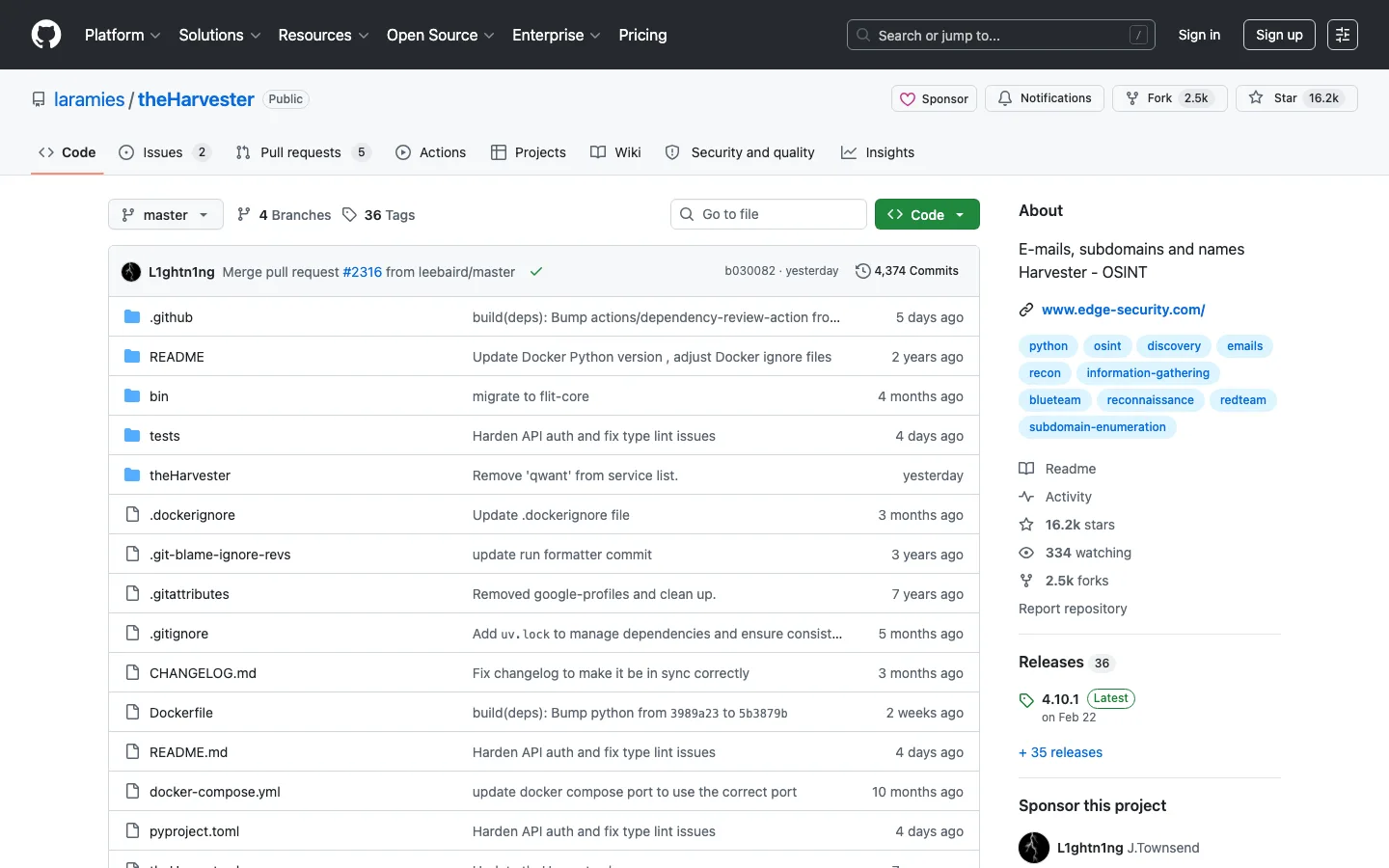
Task: Open the Dockerfile file entry
Action: click(181, 713)
